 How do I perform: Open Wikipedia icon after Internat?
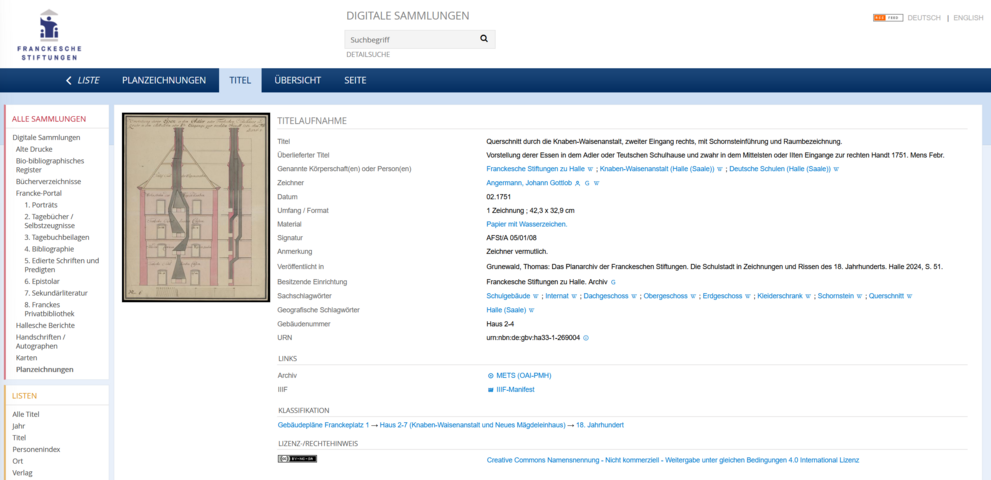tap(574, 296)
